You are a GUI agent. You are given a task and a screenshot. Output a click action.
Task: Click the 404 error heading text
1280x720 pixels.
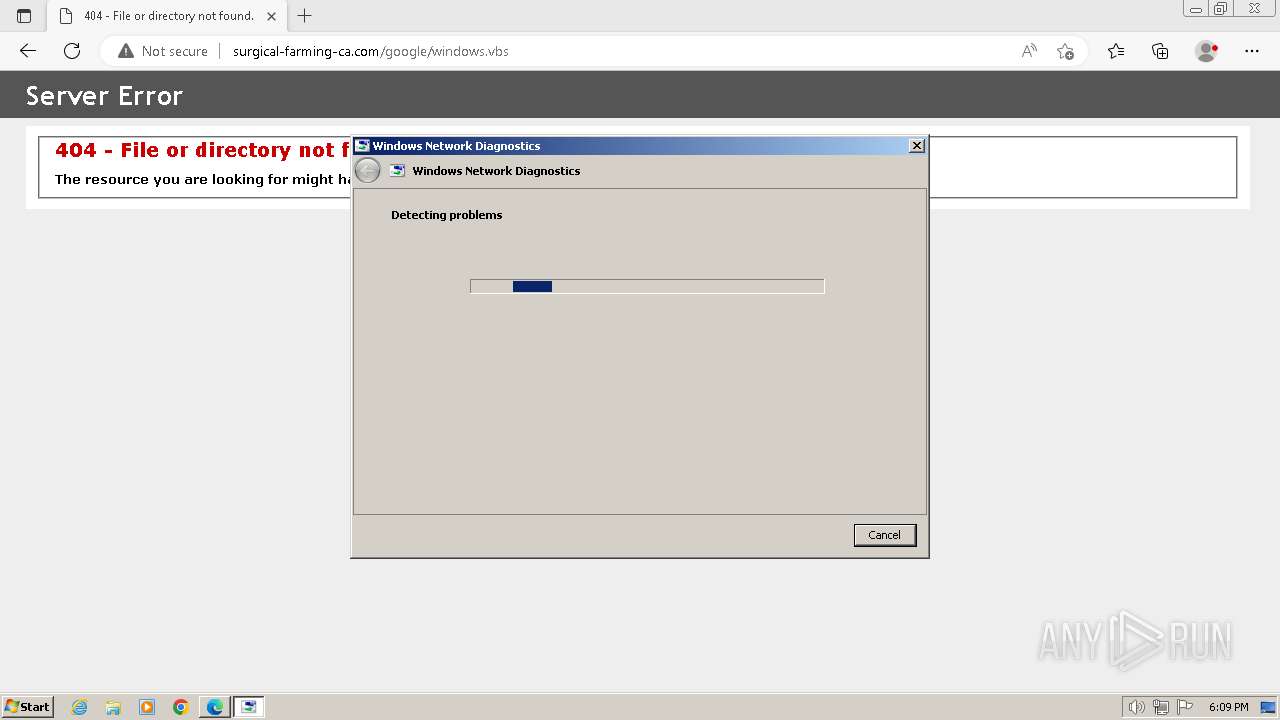tap(202, 150)
